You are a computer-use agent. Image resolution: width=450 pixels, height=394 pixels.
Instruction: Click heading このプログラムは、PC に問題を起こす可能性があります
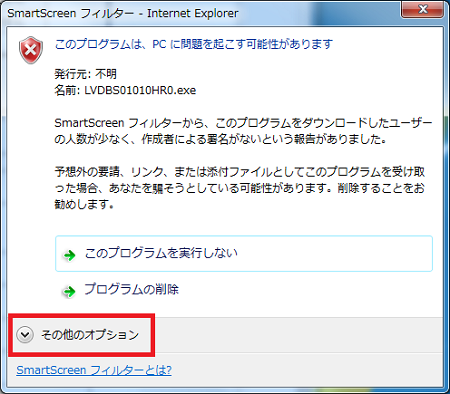[194, 44]
